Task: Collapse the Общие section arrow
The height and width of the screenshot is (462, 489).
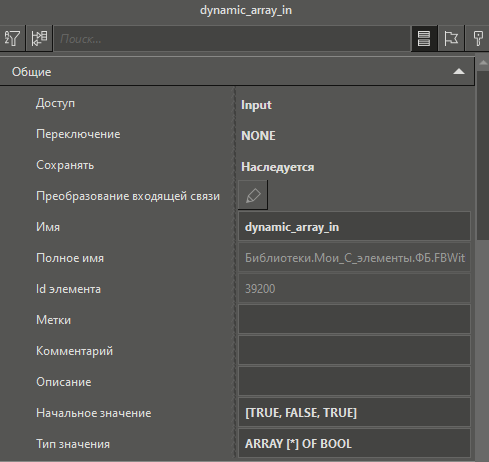Action: tap(459, 72)
